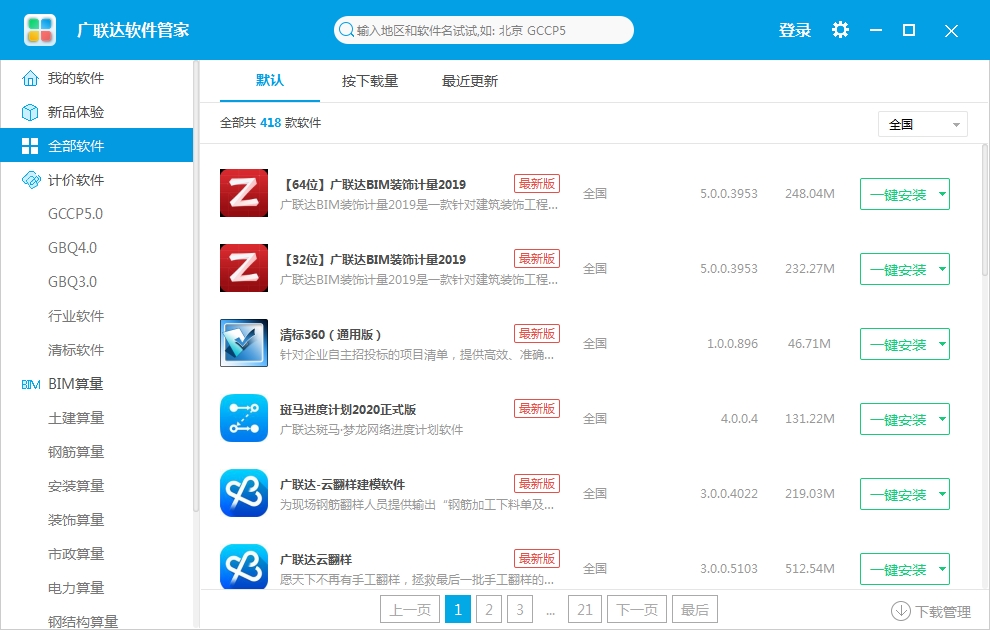Click the 计价软件 sidebar icon
The width and height of the screenshot is (990, 630).
coord(30,180)
